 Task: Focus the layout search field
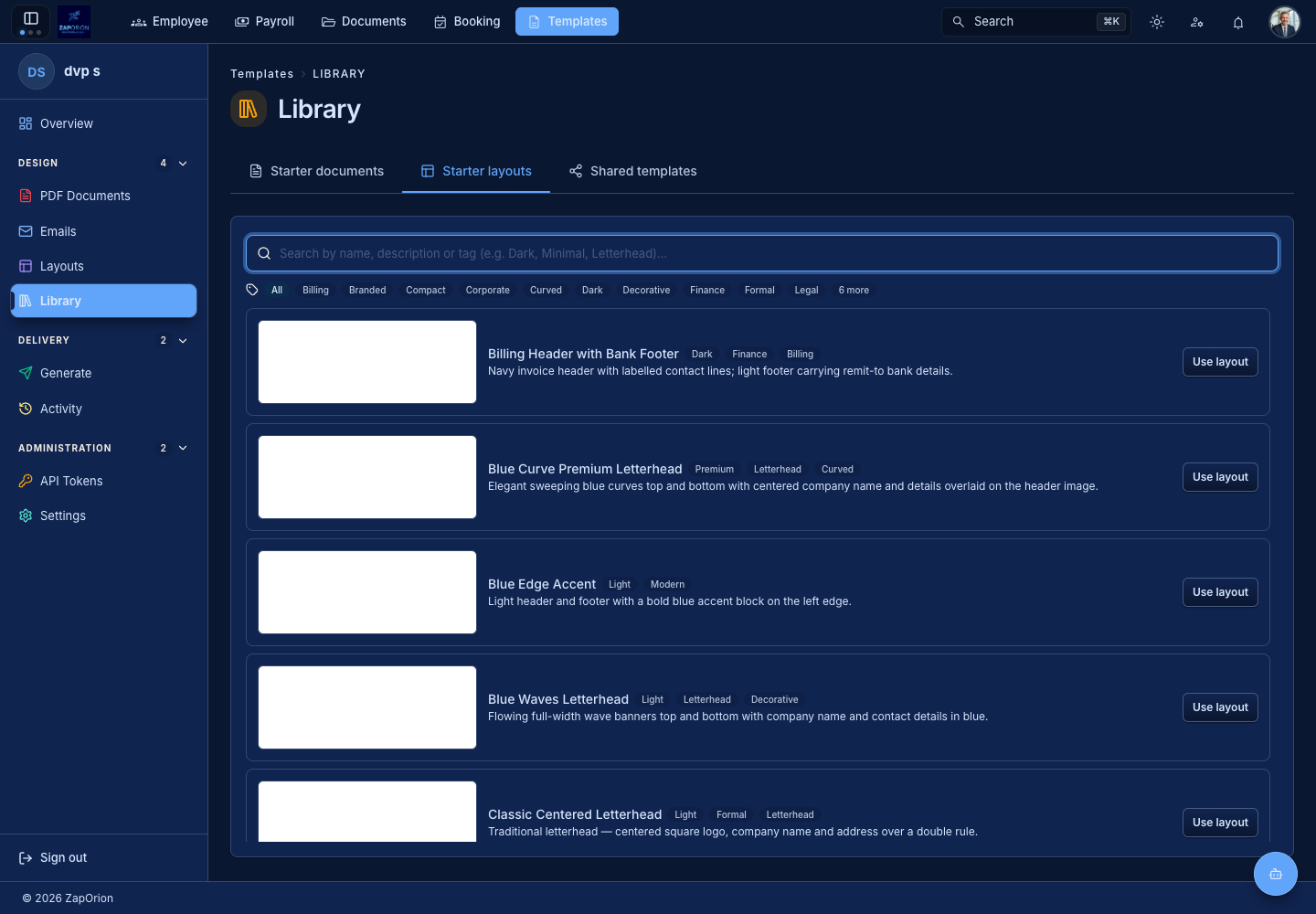pyautogui.click(x=762, y=253)
